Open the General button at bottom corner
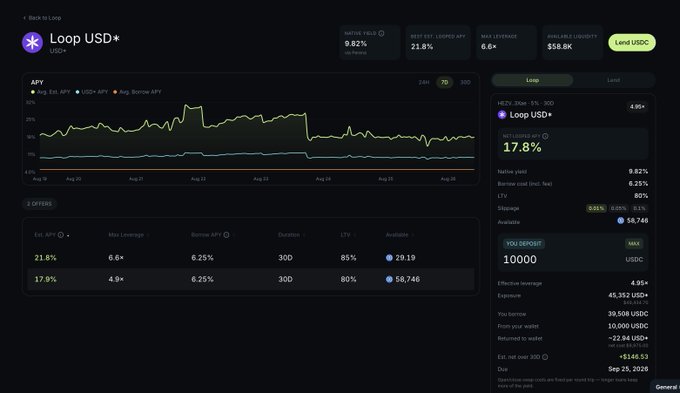 666,387
